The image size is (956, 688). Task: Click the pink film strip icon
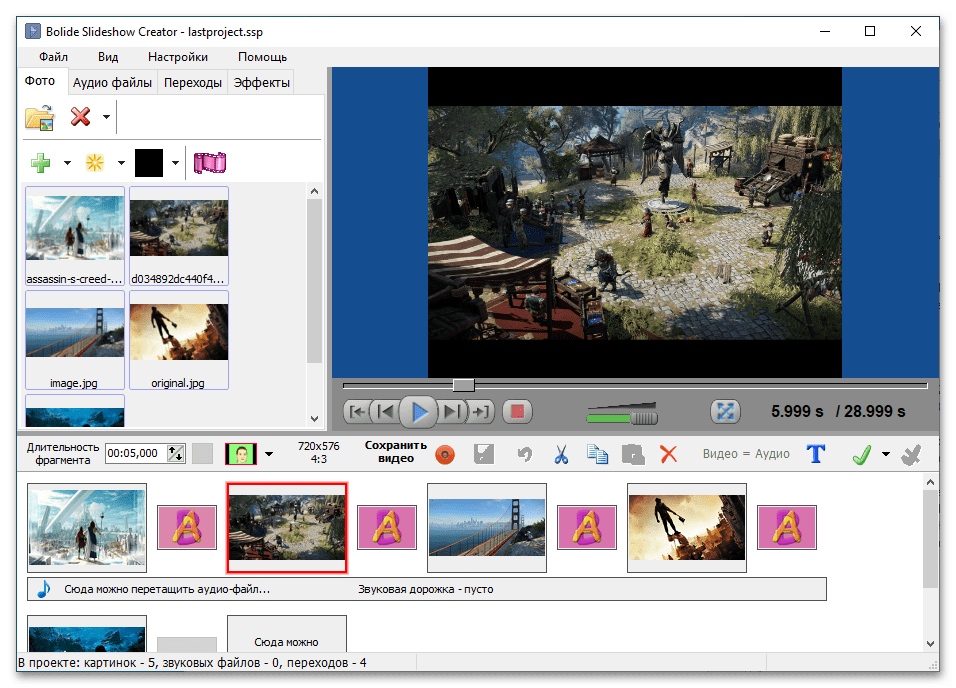point(211,162)
